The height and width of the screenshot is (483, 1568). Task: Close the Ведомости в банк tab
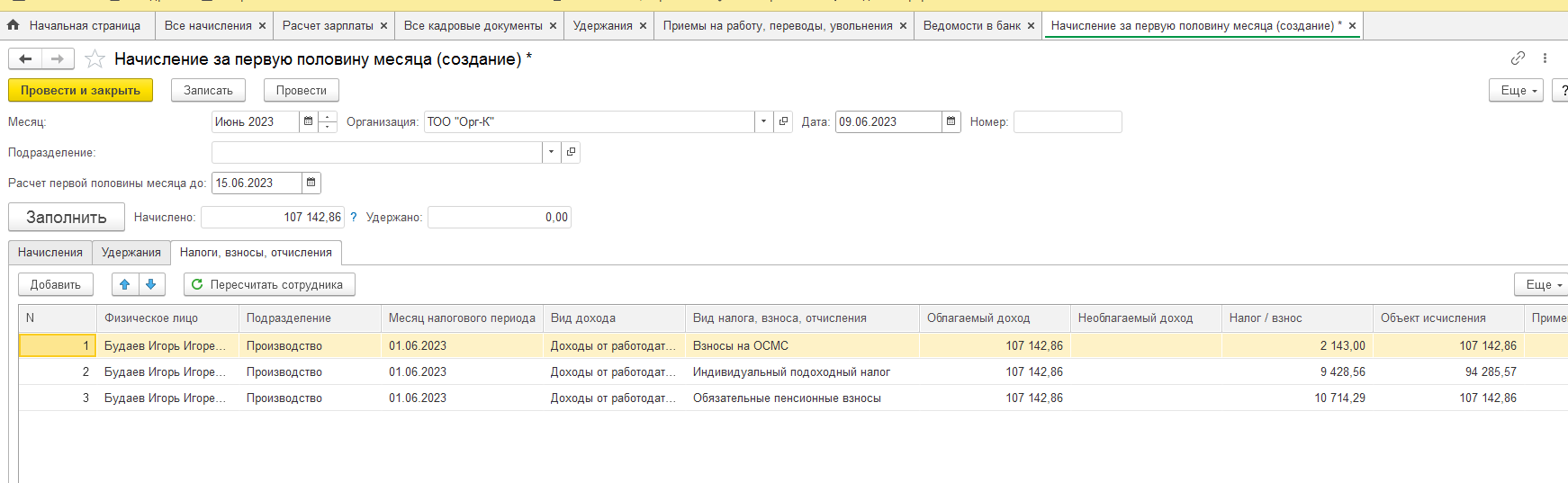pos(1031,26)
